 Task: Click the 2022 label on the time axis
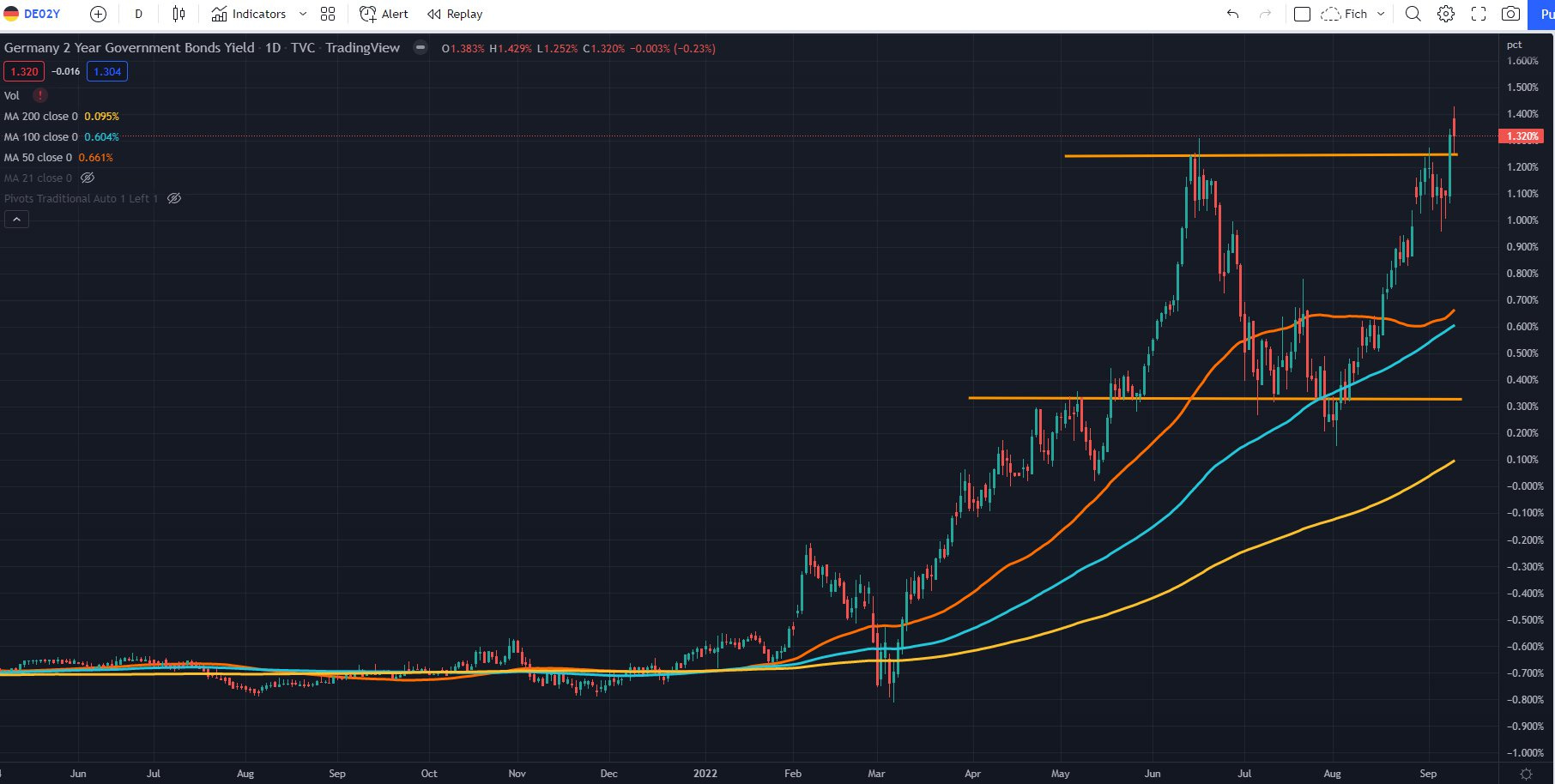click(x=705, y=774)
